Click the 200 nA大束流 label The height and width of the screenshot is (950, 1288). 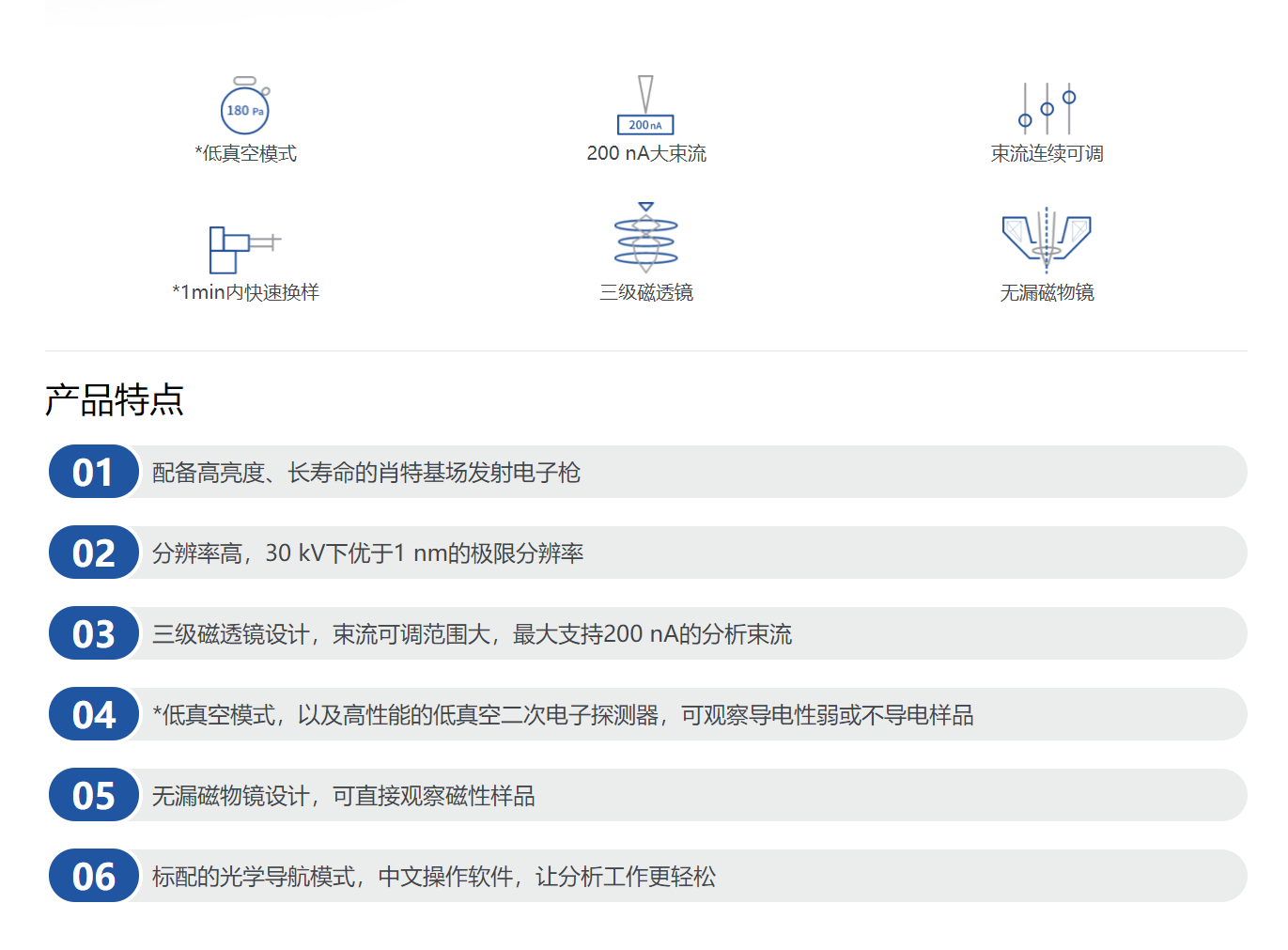(x=646, y=153)
